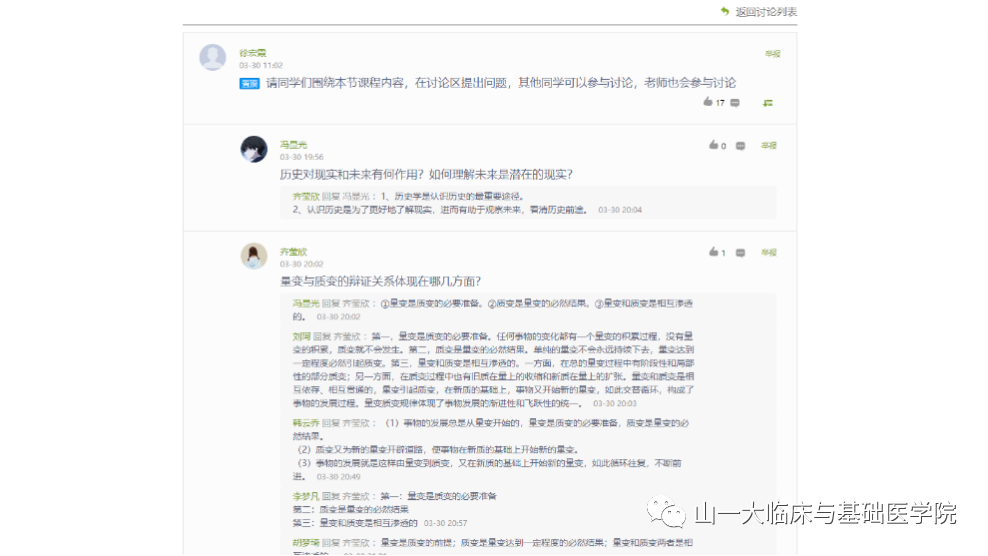Click the green share icon on top post
988x556 pixels.
[x=768, y=102]
